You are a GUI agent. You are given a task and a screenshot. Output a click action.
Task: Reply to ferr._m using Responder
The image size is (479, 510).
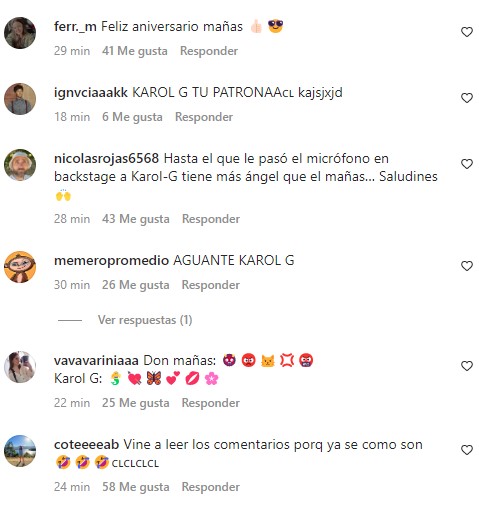(x=209, y=51)
